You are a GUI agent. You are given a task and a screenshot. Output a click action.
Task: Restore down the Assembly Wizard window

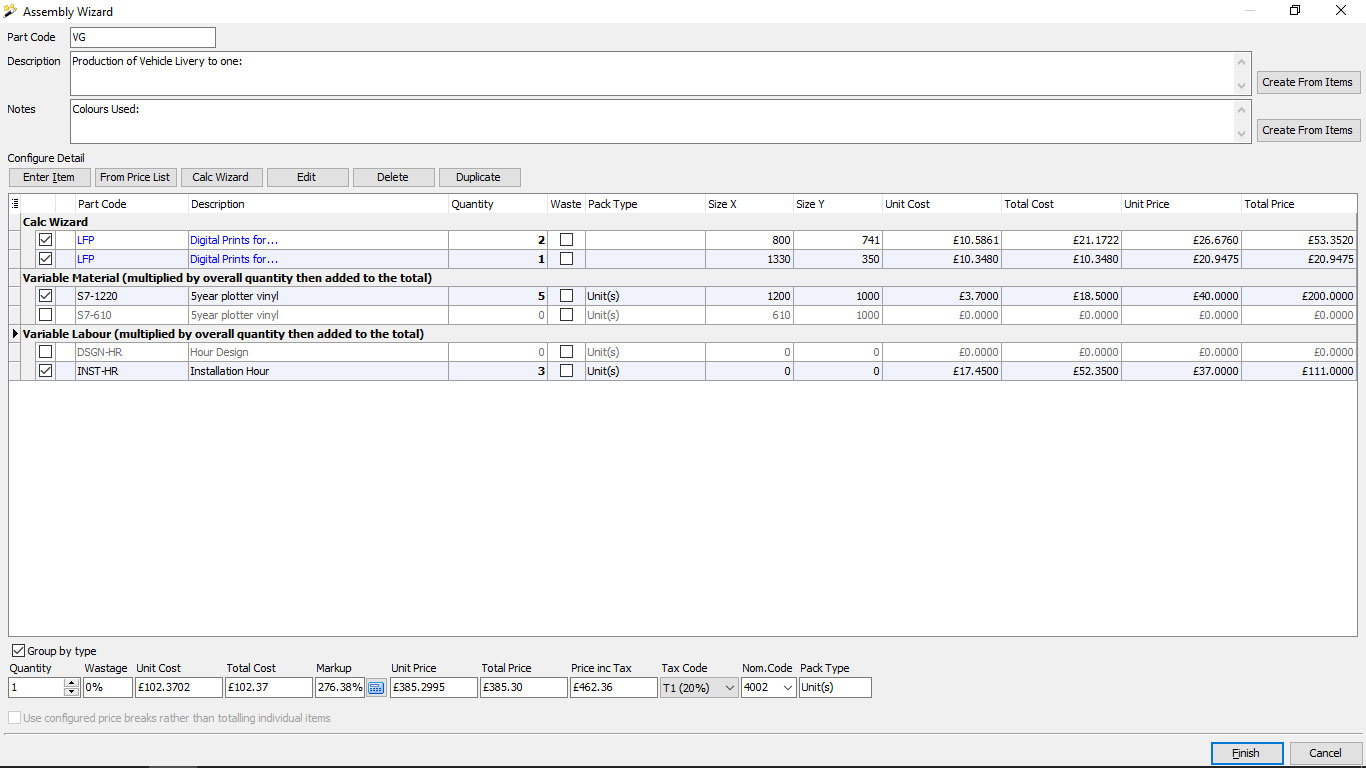tap(1295, 11)
